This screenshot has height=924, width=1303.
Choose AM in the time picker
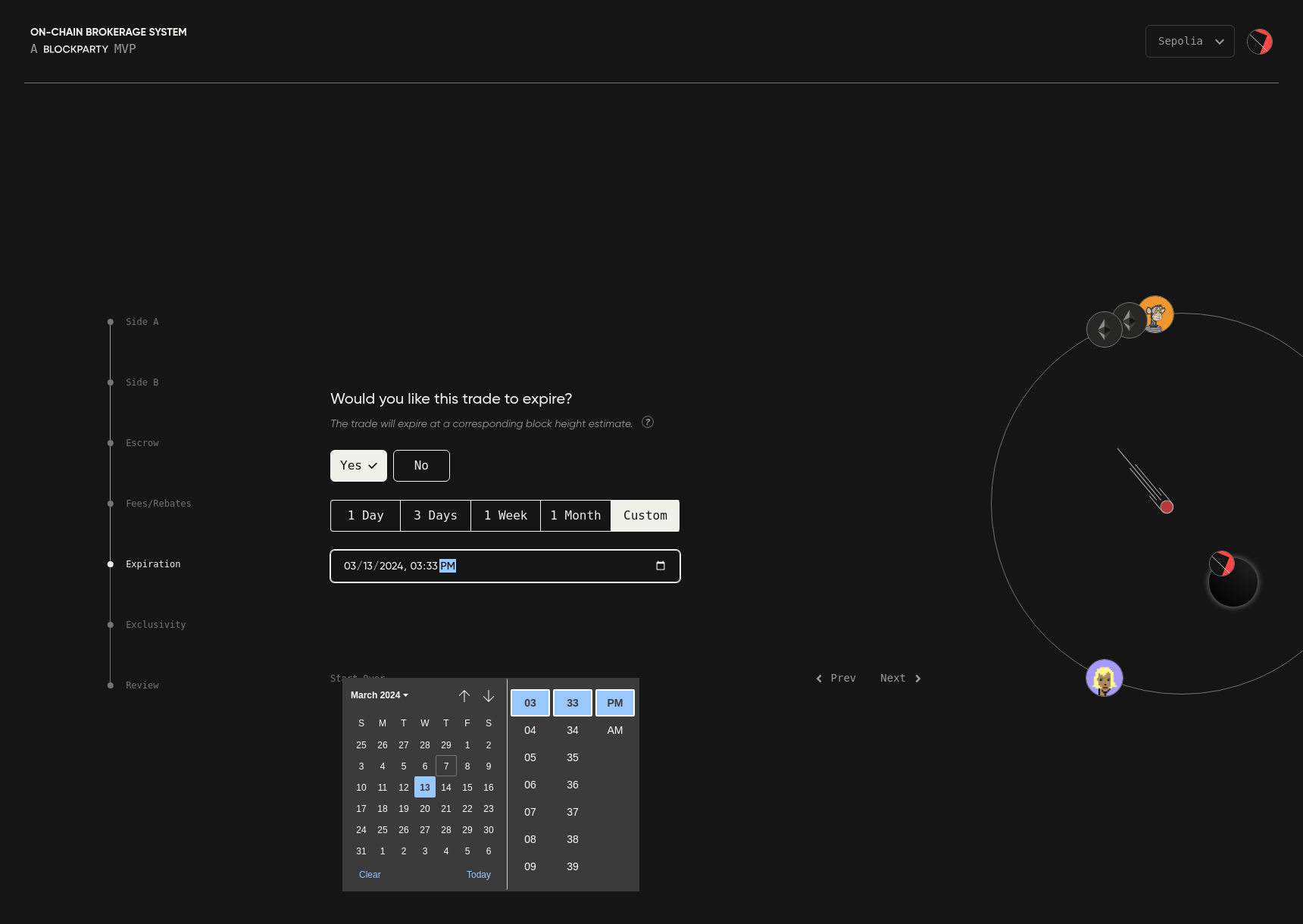[x=614, y=730]
